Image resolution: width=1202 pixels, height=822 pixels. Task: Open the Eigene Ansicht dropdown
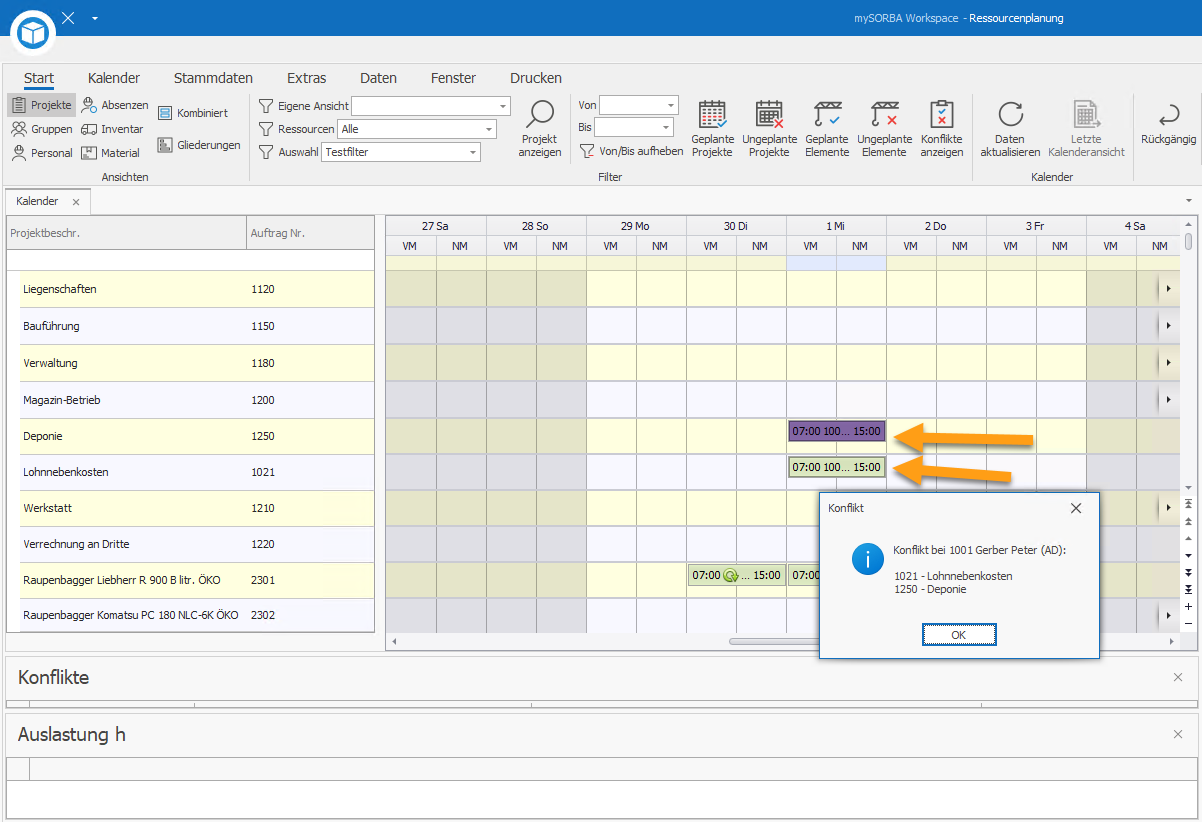[502, 106]
